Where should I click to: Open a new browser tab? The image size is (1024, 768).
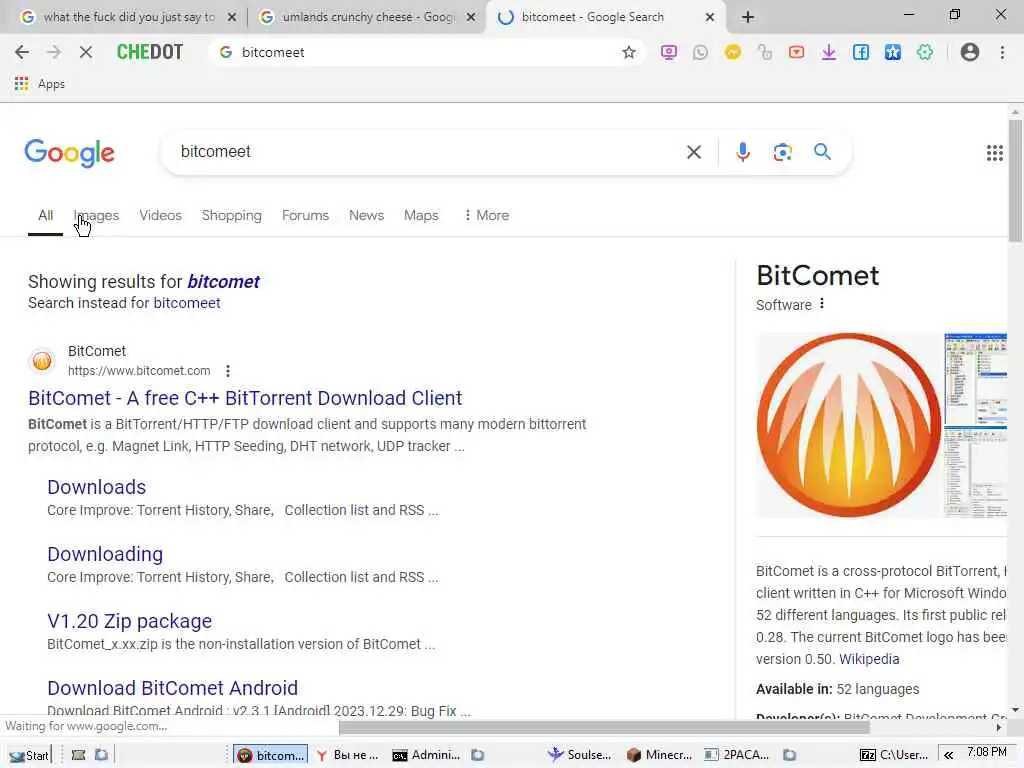[748, 18]
